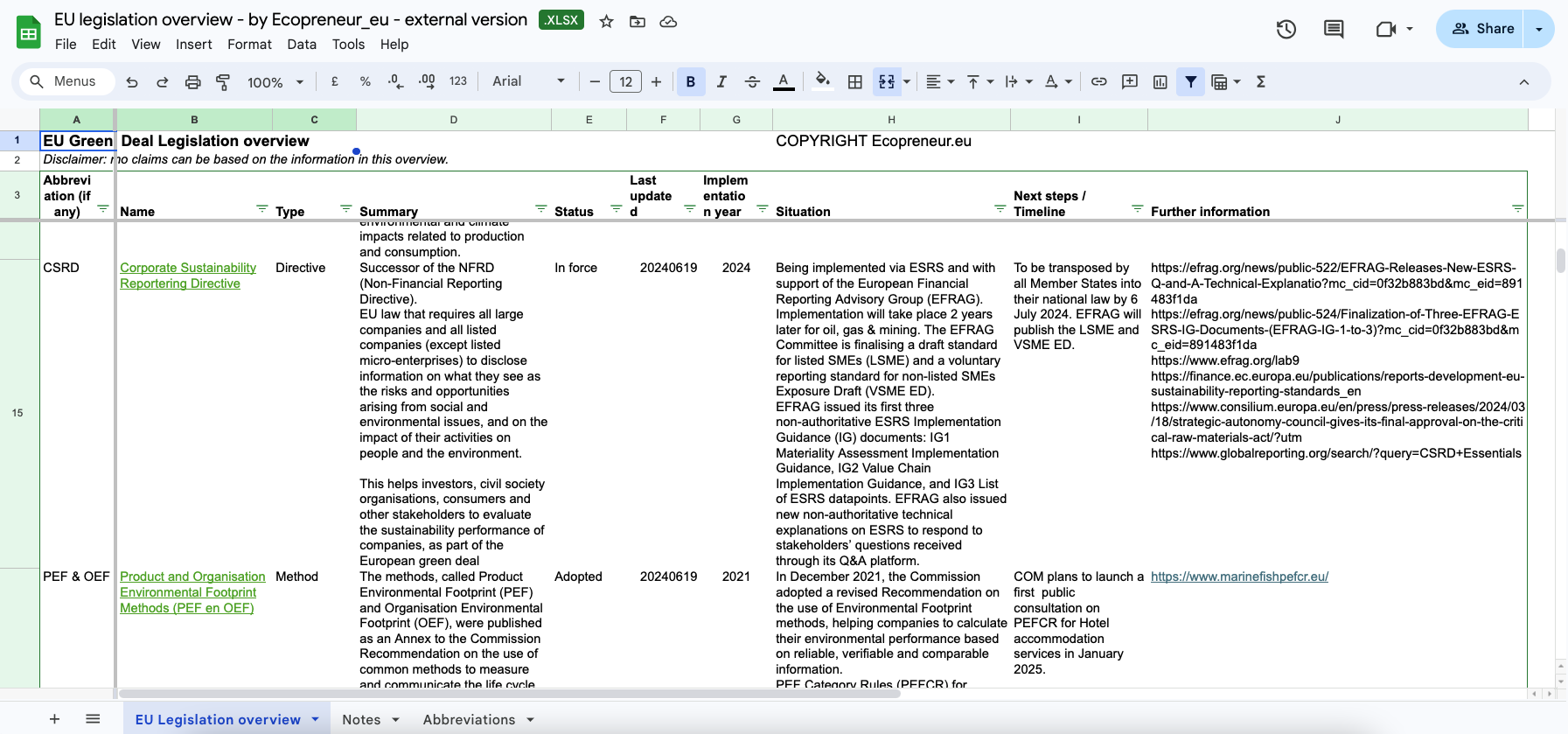Open the Status column filter dropdown
Image resolution: width=1568 pixels, height=734 pixels.
click(x=616, y=209)
